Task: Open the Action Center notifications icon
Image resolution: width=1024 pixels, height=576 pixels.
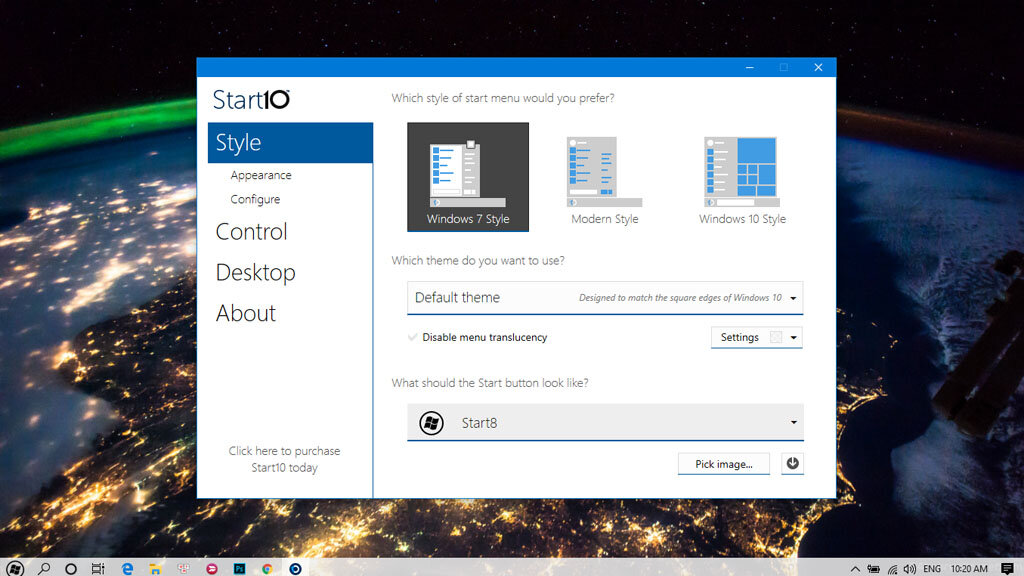Action: (x=1007, y=569)
